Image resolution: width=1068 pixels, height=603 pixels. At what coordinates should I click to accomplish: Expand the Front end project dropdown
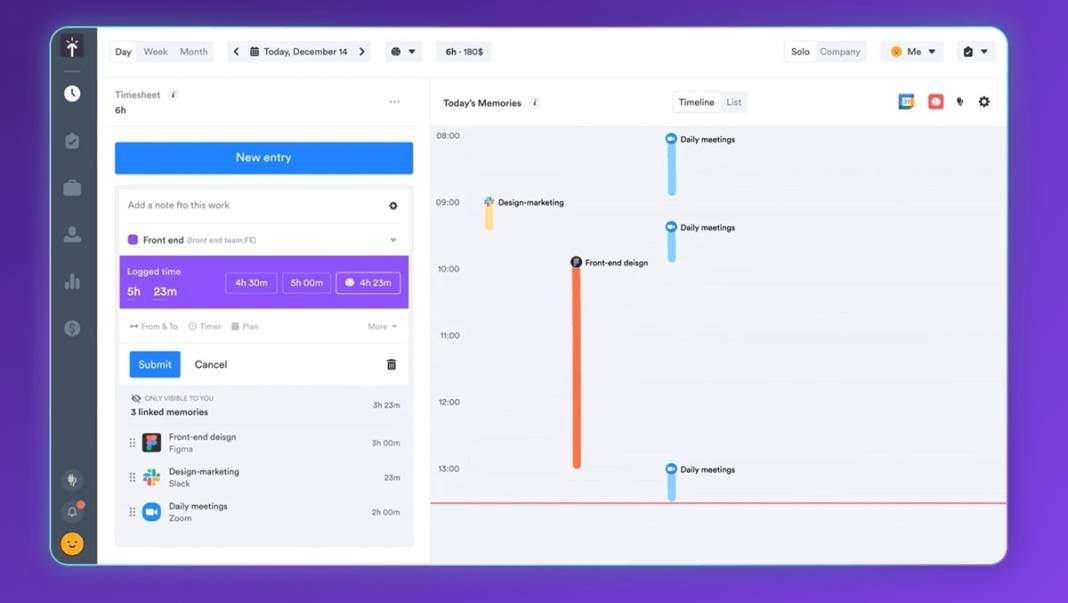[393, 240]
